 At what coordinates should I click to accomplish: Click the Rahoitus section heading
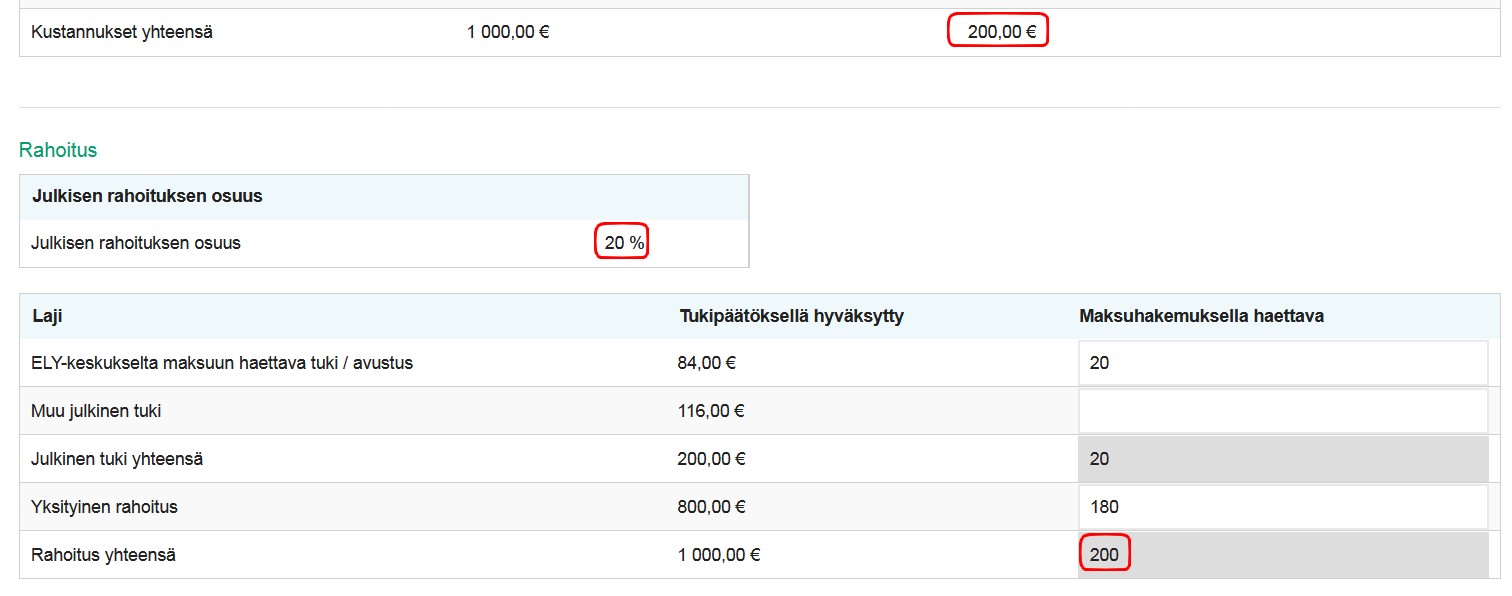pos(58,150)
